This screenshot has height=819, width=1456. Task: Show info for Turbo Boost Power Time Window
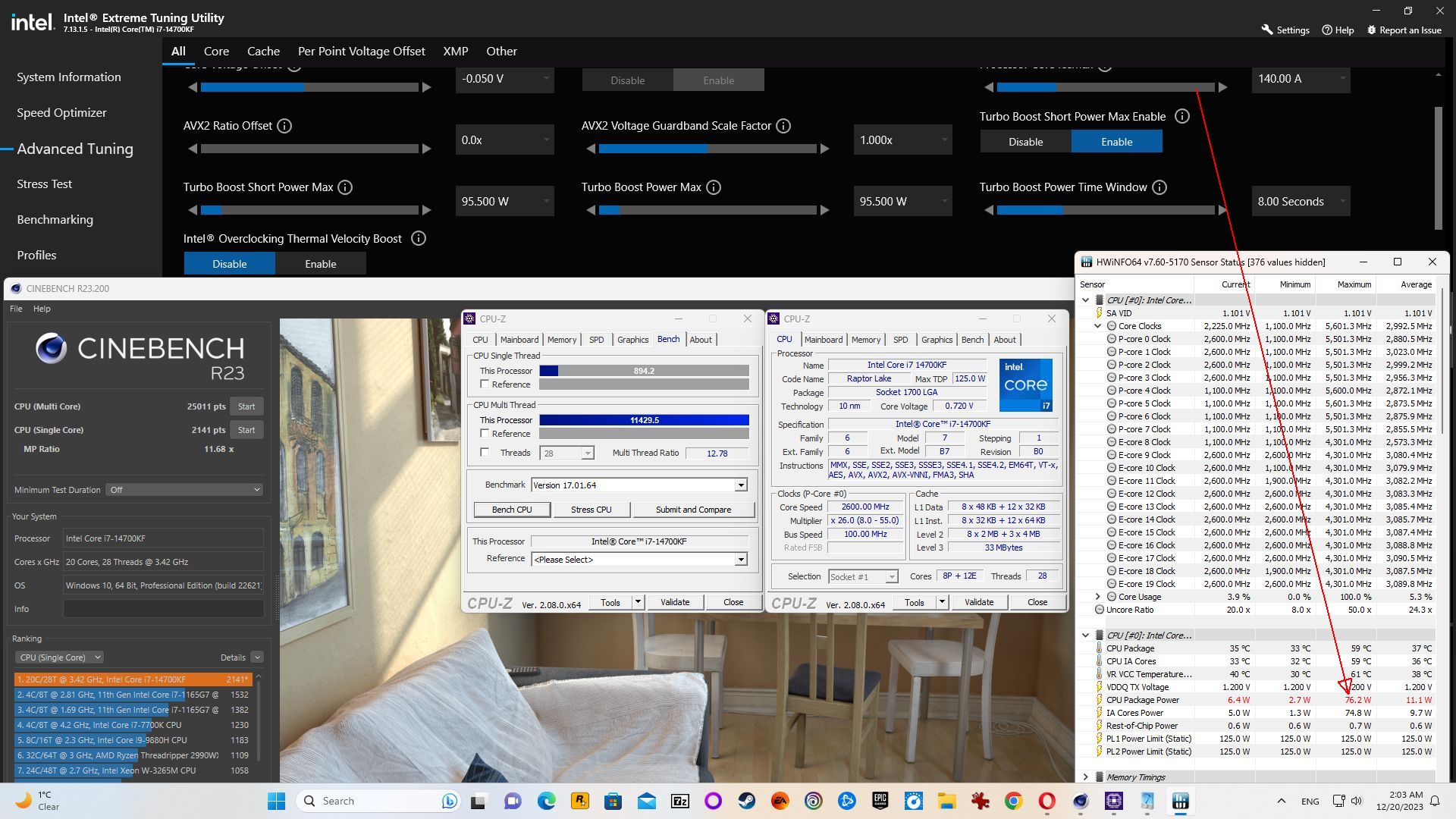tap(1159, 187)
